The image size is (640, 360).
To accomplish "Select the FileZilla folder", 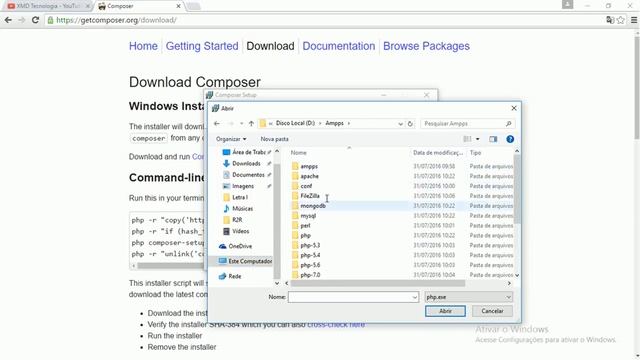I will [x=310, y=196].
